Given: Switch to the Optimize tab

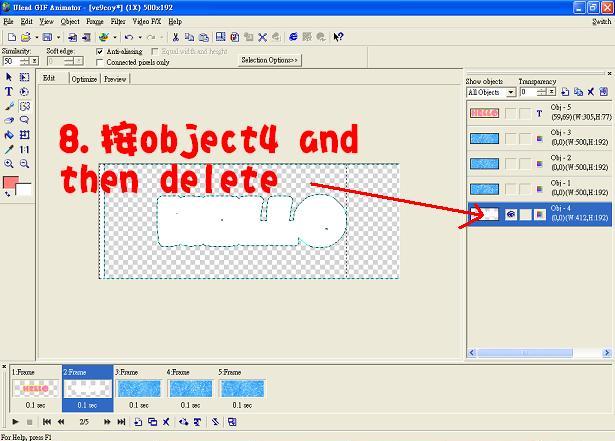Looking at the screenshot, I should click(x=84, y=78).
